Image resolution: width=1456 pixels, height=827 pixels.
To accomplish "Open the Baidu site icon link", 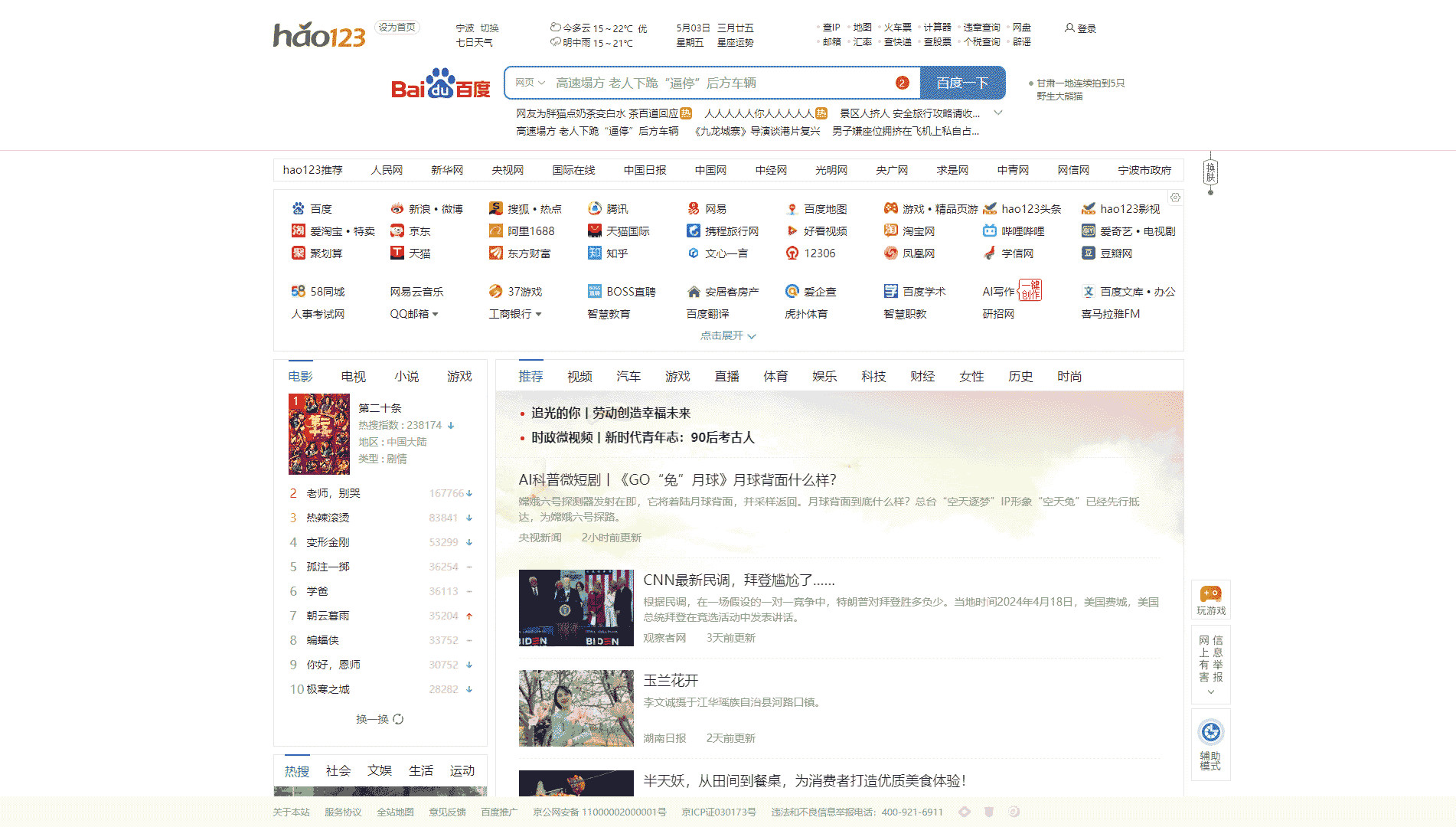I will click(x=298, y=208).
